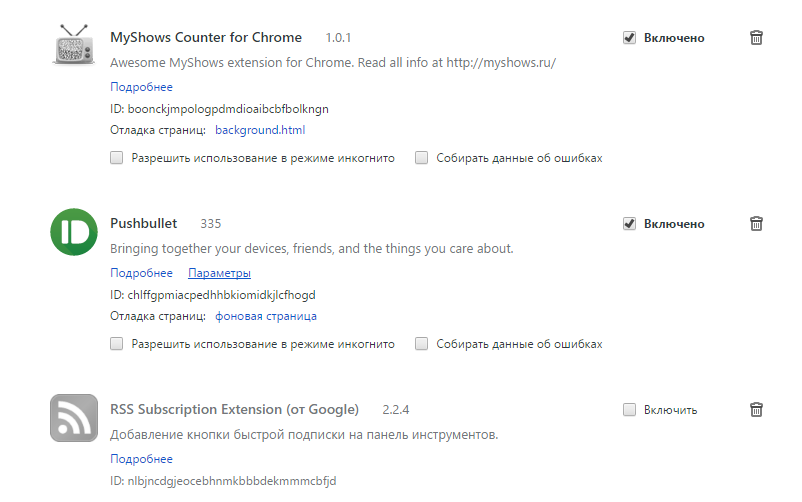Click the Pushbullet extension title

coord(144,223)
